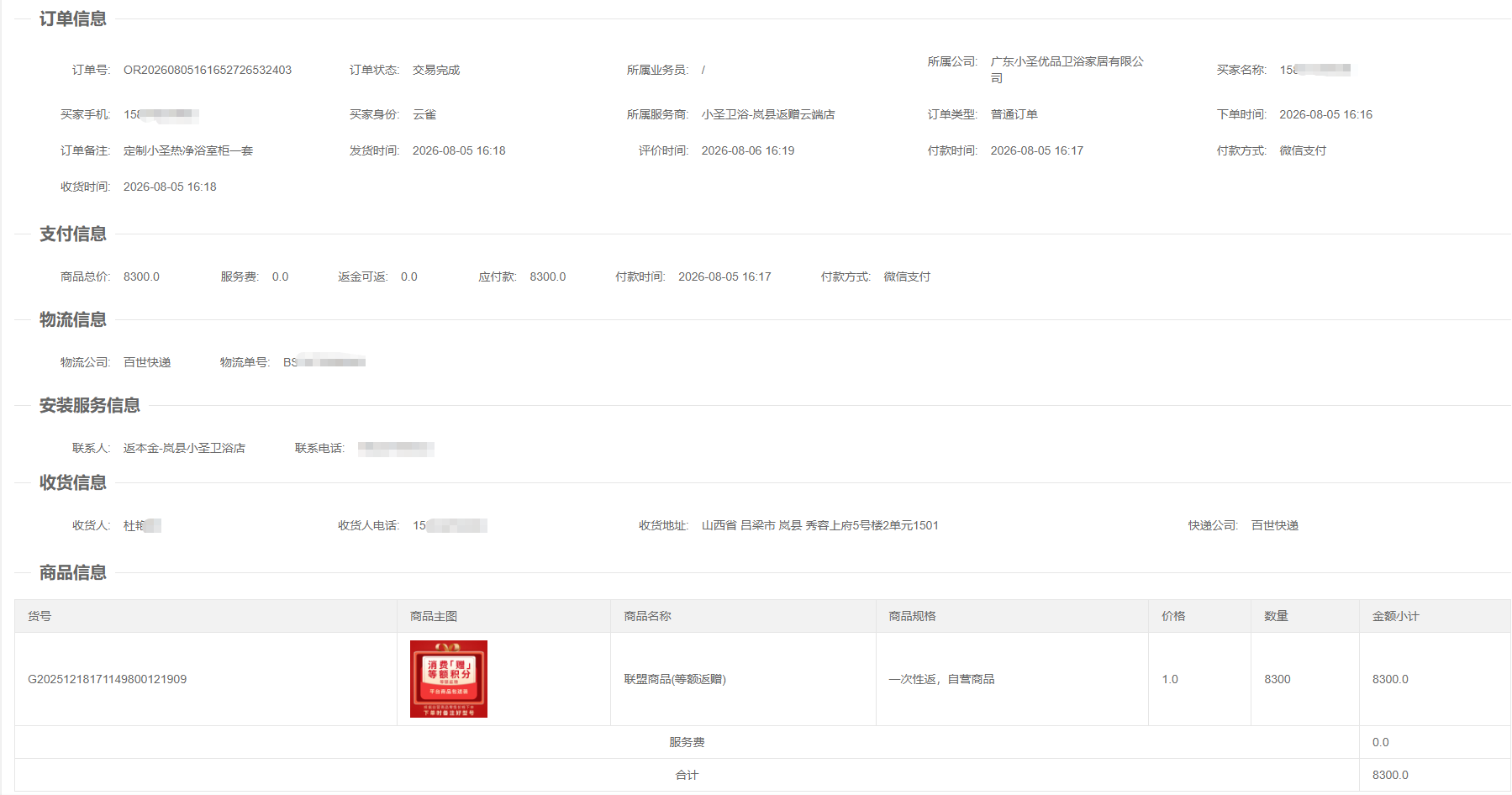
Task: Click company name 广东小圣优品卫浴家居有限公司
Action: (x=1067, y=70)
